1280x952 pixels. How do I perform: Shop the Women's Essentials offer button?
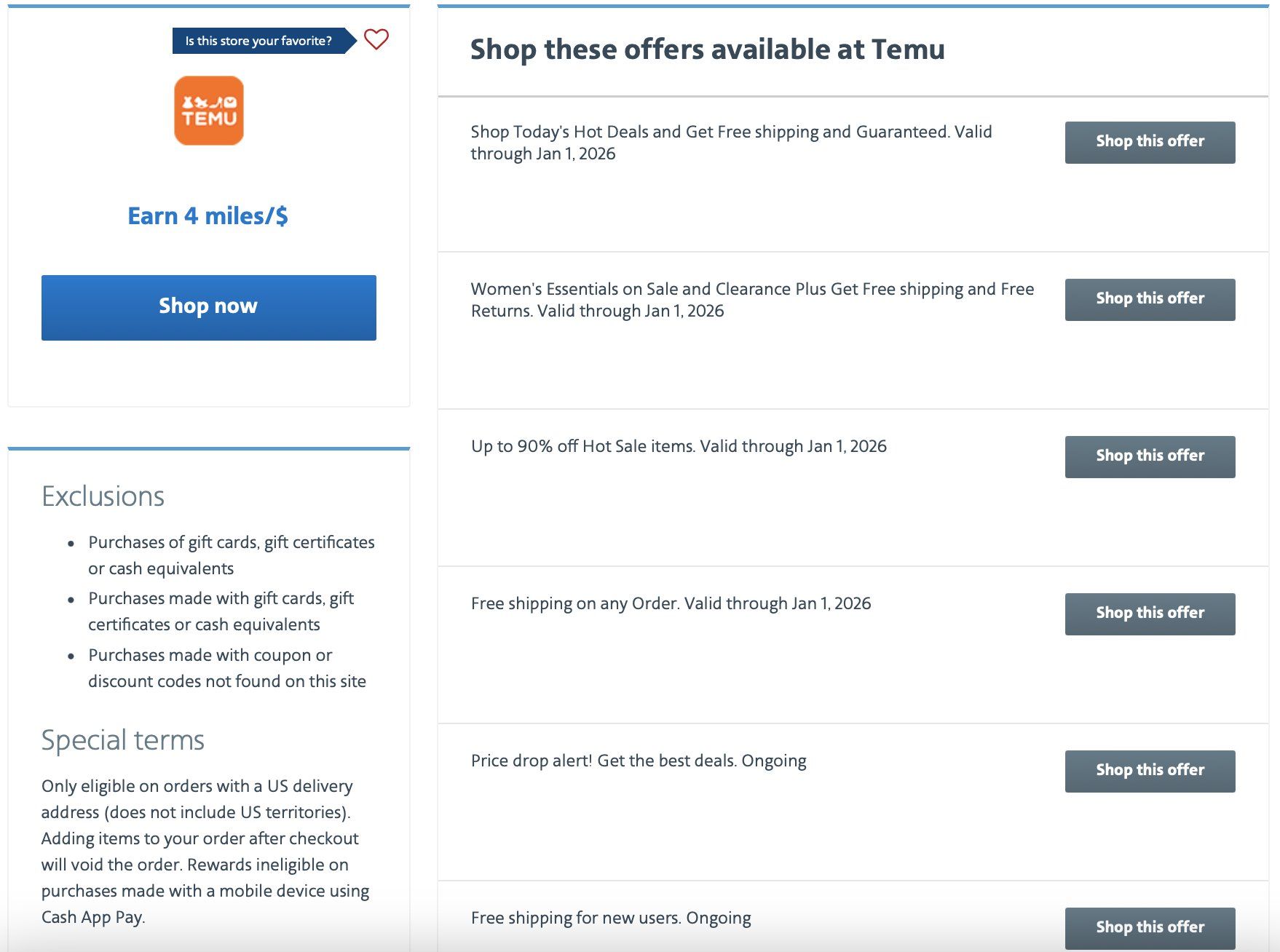coord(1150,299)
